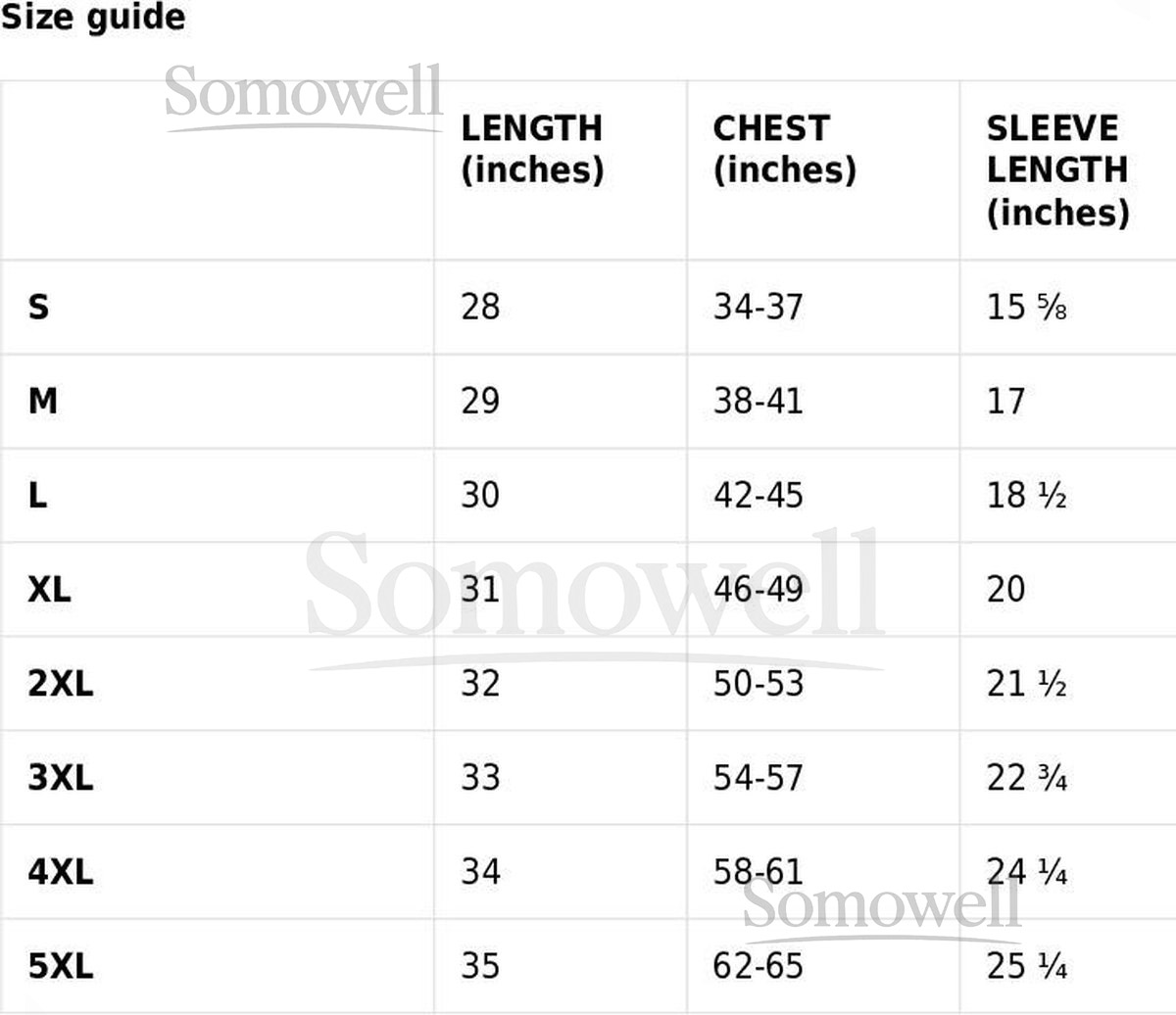Click length value 35 in the 5XL row
Viewport: 1176px width, 1015px height.
pos(480,967)
